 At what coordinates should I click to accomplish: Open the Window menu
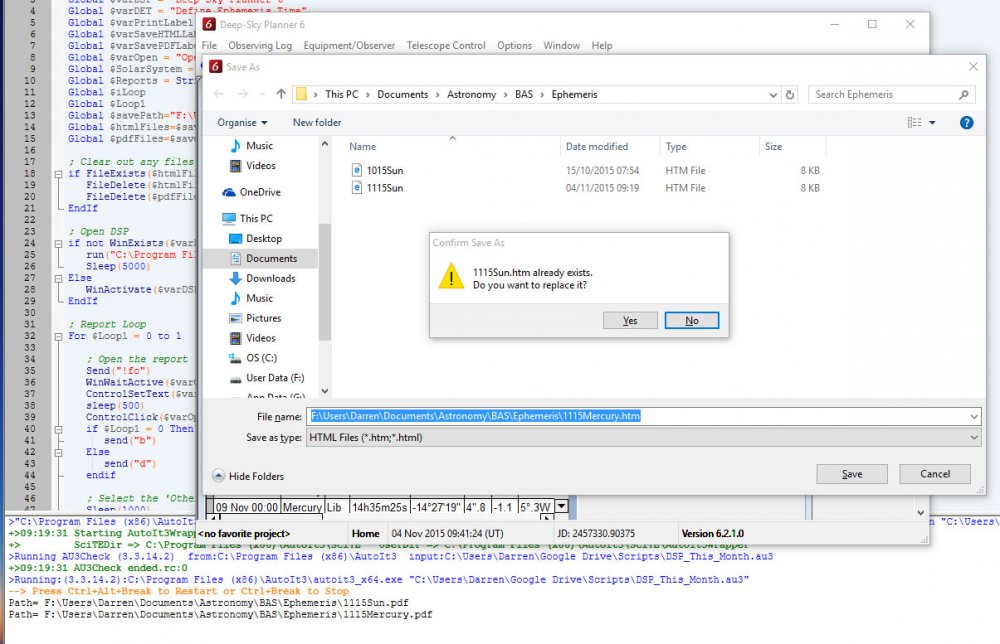562,45
